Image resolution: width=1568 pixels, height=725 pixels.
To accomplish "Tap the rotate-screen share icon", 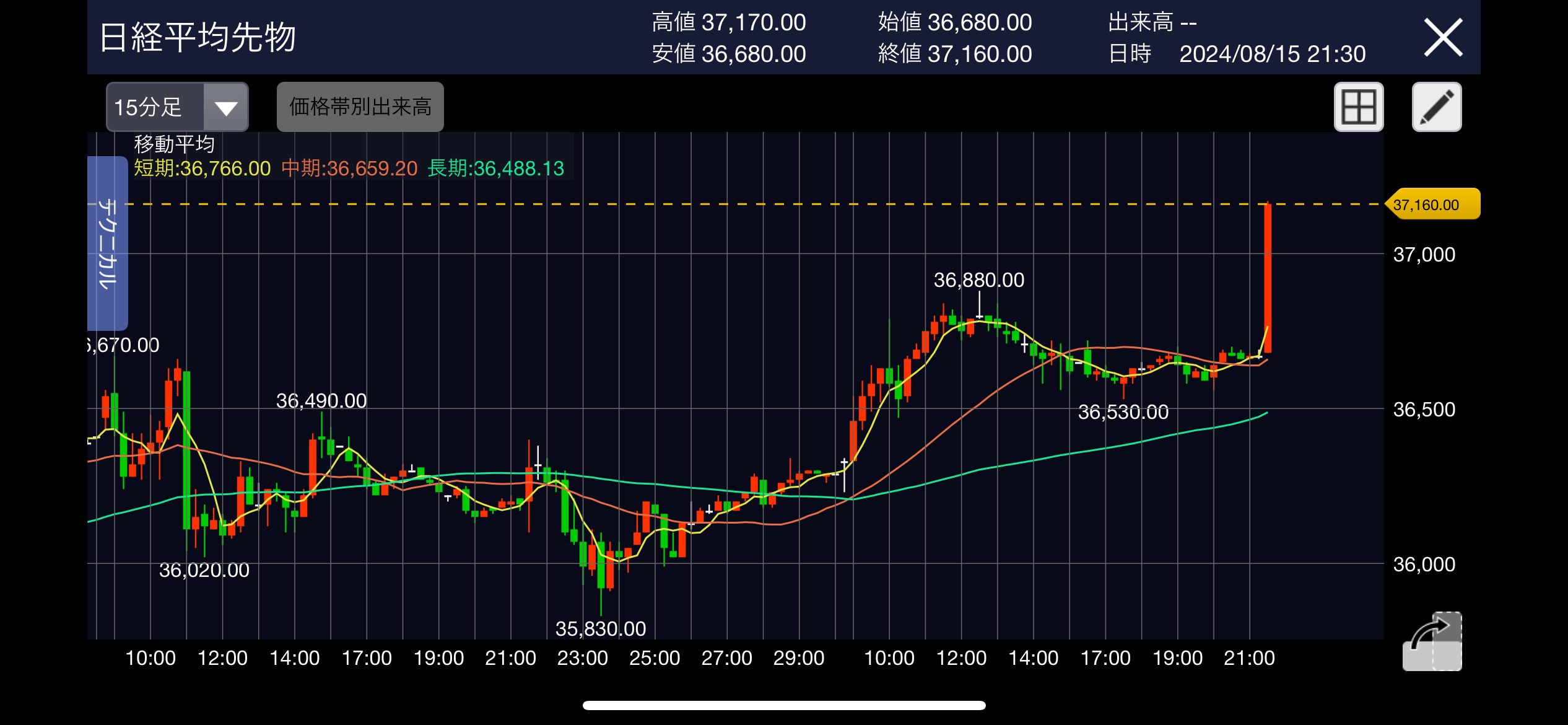I will point(1432,641).
